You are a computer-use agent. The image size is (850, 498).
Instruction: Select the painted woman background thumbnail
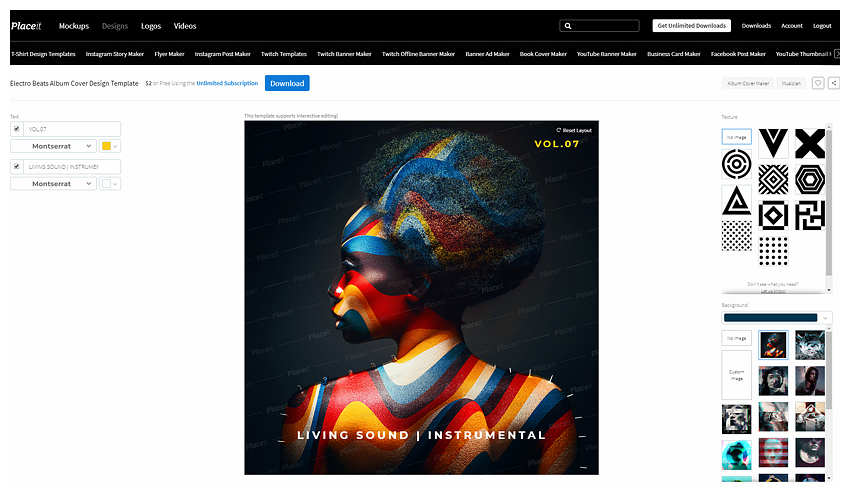773,345
